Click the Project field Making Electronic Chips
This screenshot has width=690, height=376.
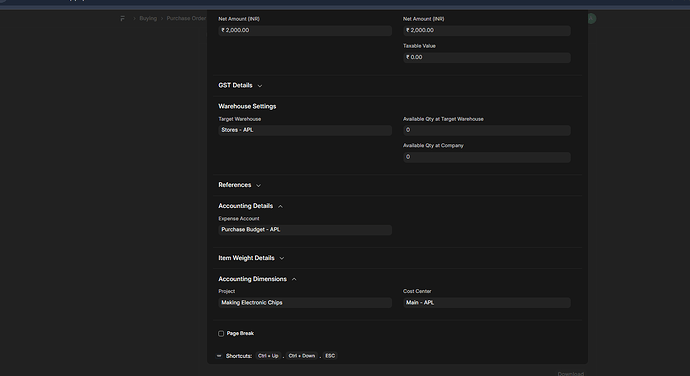[305, 302]
